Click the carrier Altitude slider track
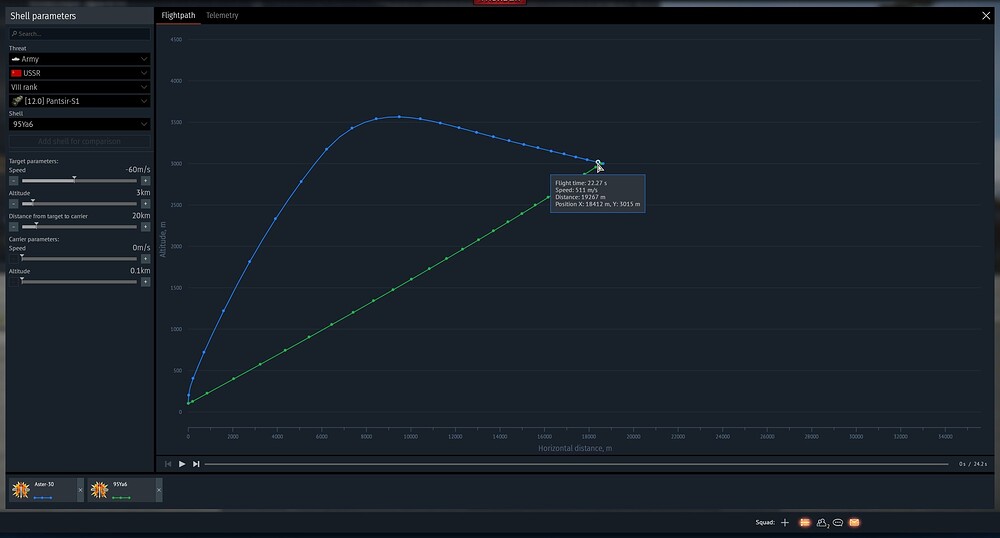The height and width of the screenshot is (538, 1000). click(79, 282)
